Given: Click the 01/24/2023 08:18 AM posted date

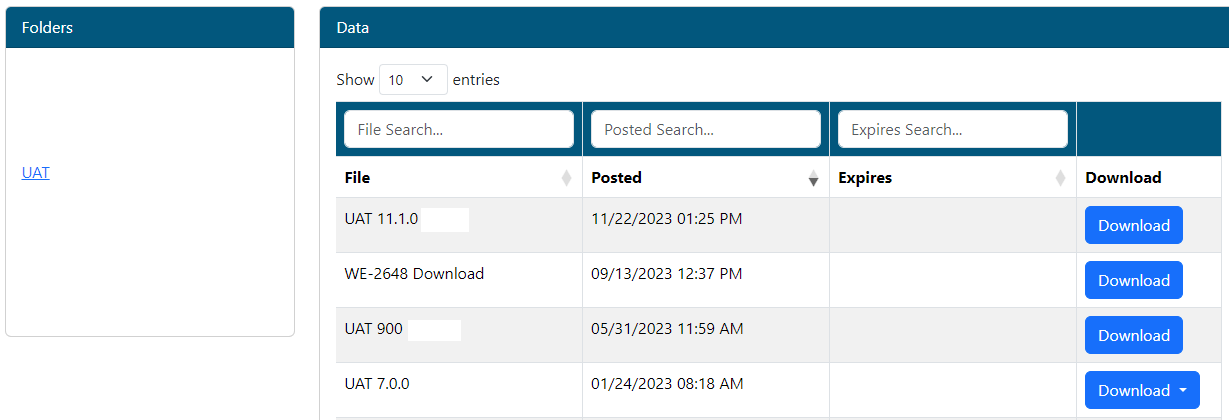Looking at the screenshot, I should [666, 384].
